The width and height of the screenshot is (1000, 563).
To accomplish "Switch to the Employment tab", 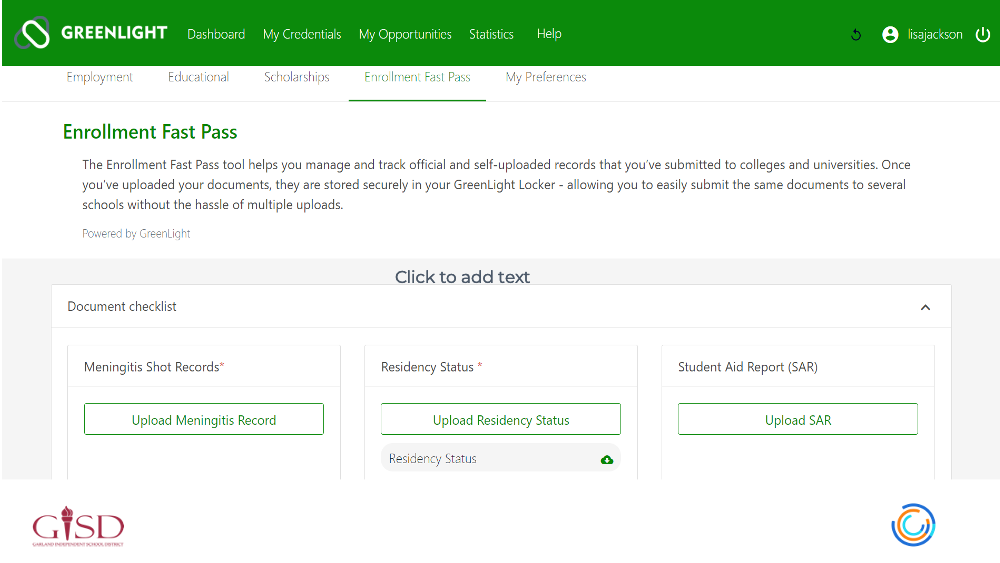I will (x=100, y=77).
